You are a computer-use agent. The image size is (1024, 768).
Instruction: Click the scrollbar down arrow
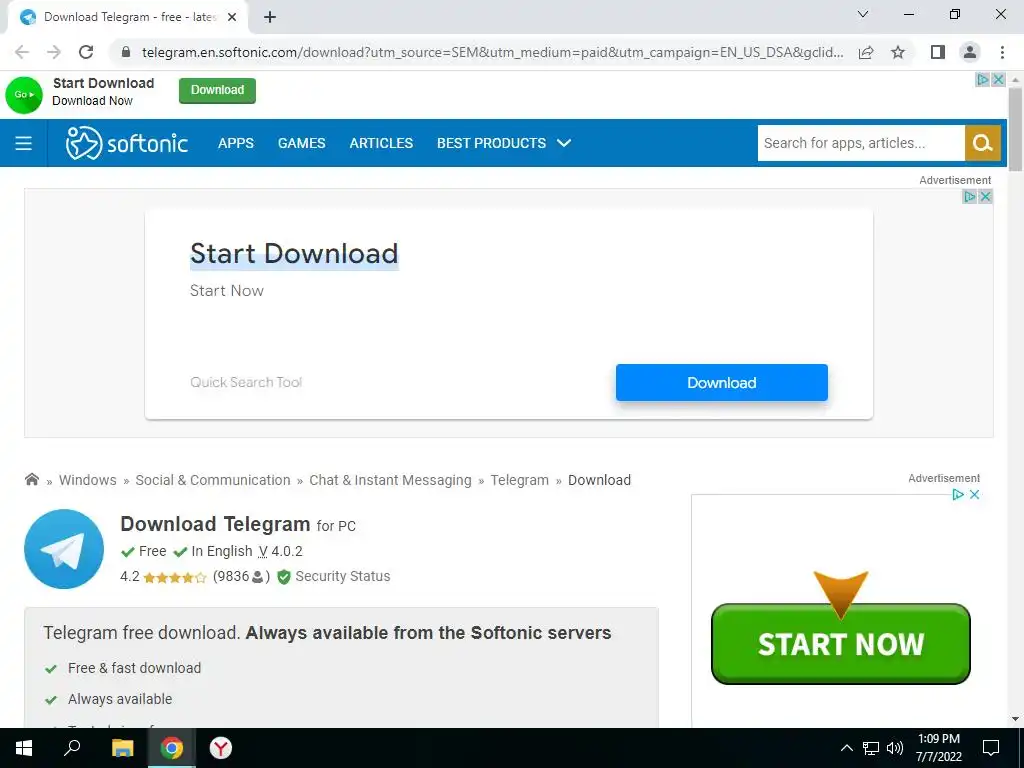(1015, 719)
